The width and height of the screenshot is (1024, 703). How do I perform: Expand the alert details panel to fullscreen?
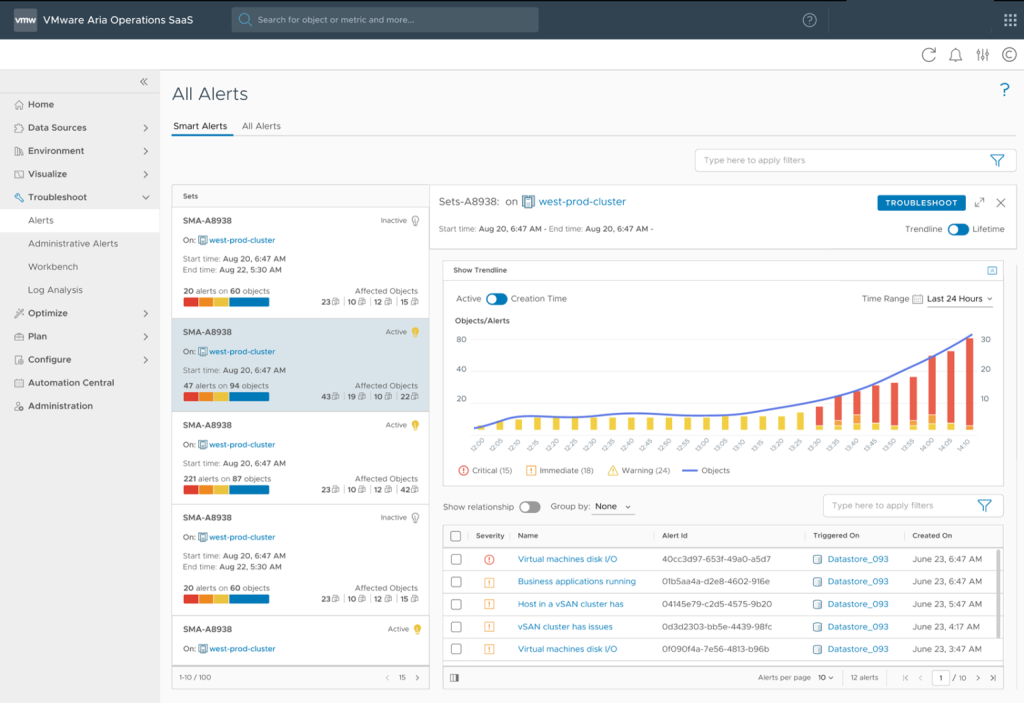coord(979,202)
